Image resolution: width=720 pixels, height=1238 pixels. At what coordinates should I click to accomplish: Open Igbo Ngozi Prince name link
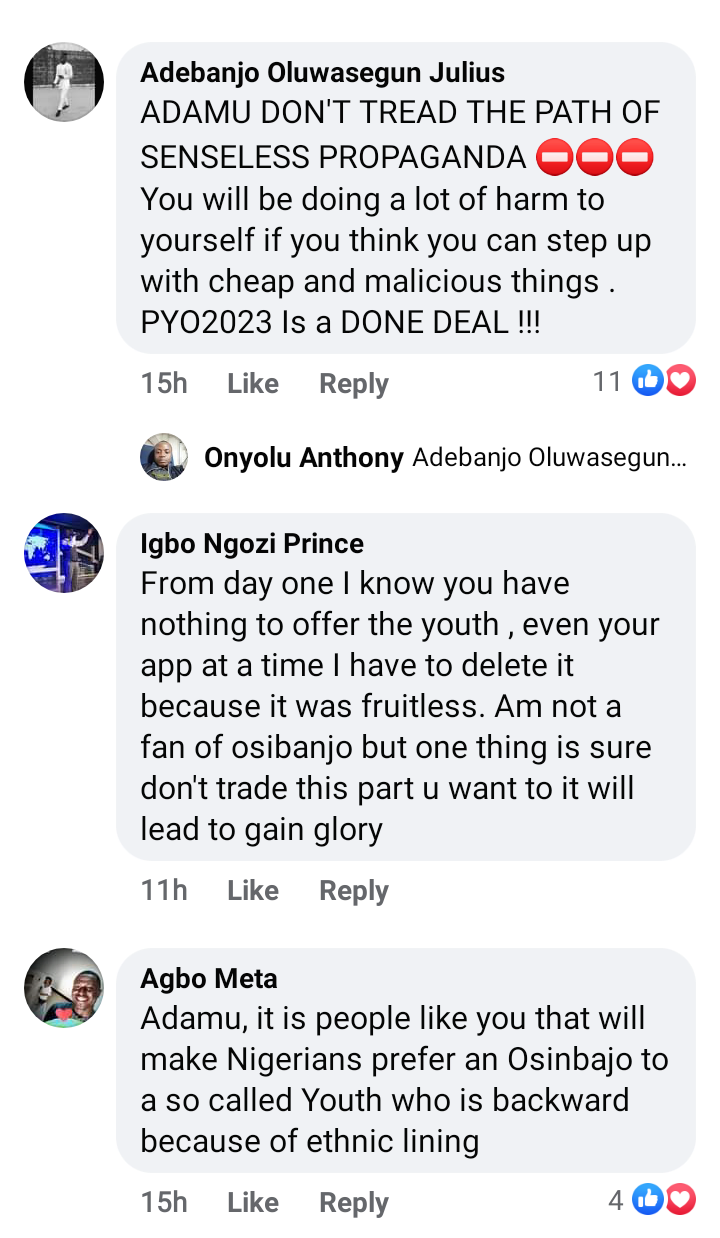pos(252,543)
